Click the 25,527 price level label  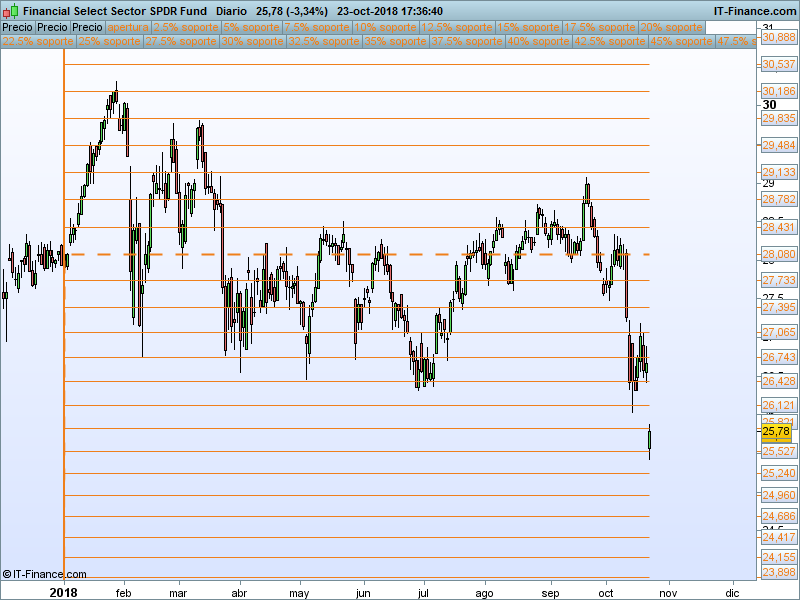pos(779,451)
